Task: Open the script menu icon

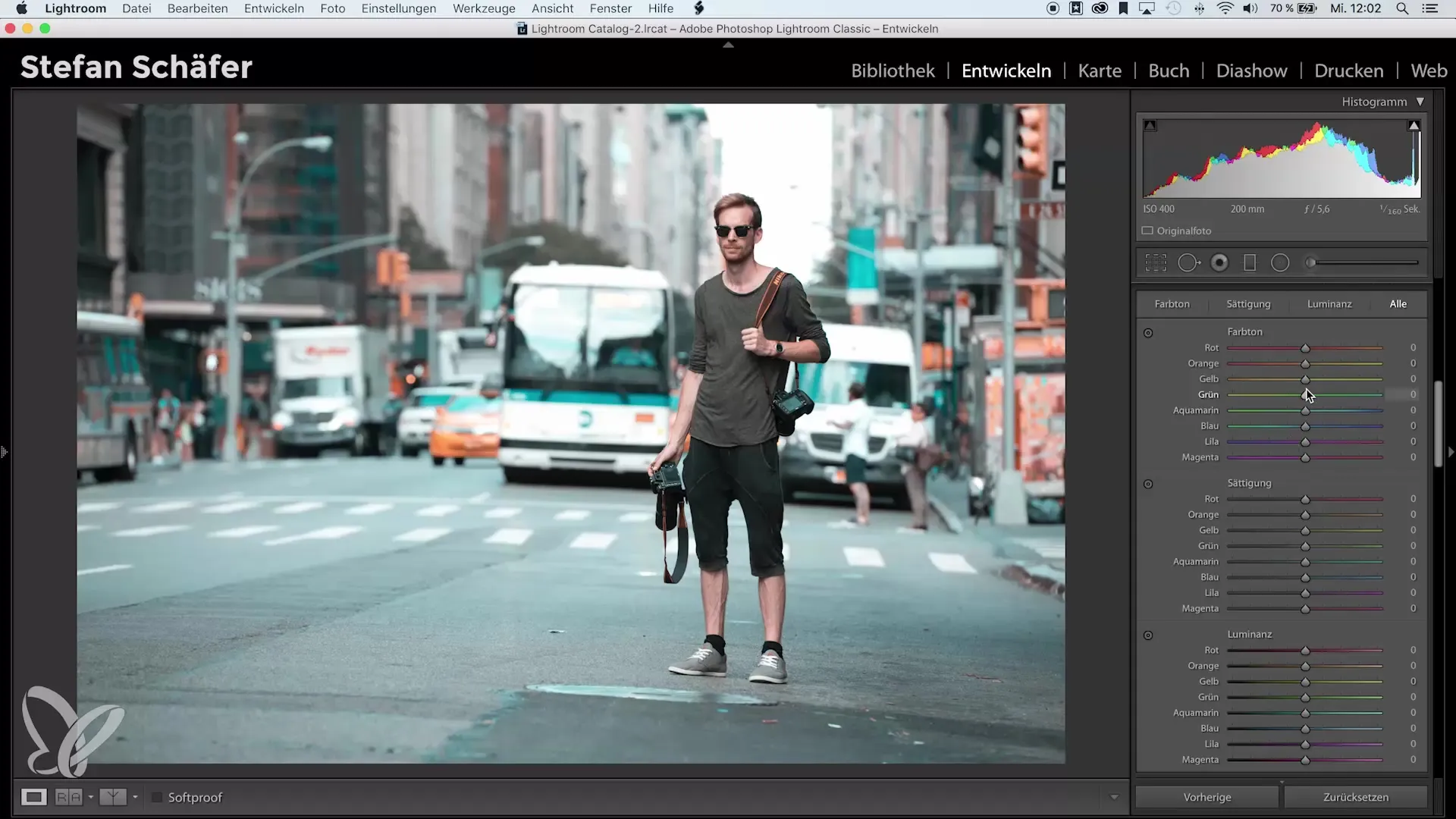Action: click(698, 8)
